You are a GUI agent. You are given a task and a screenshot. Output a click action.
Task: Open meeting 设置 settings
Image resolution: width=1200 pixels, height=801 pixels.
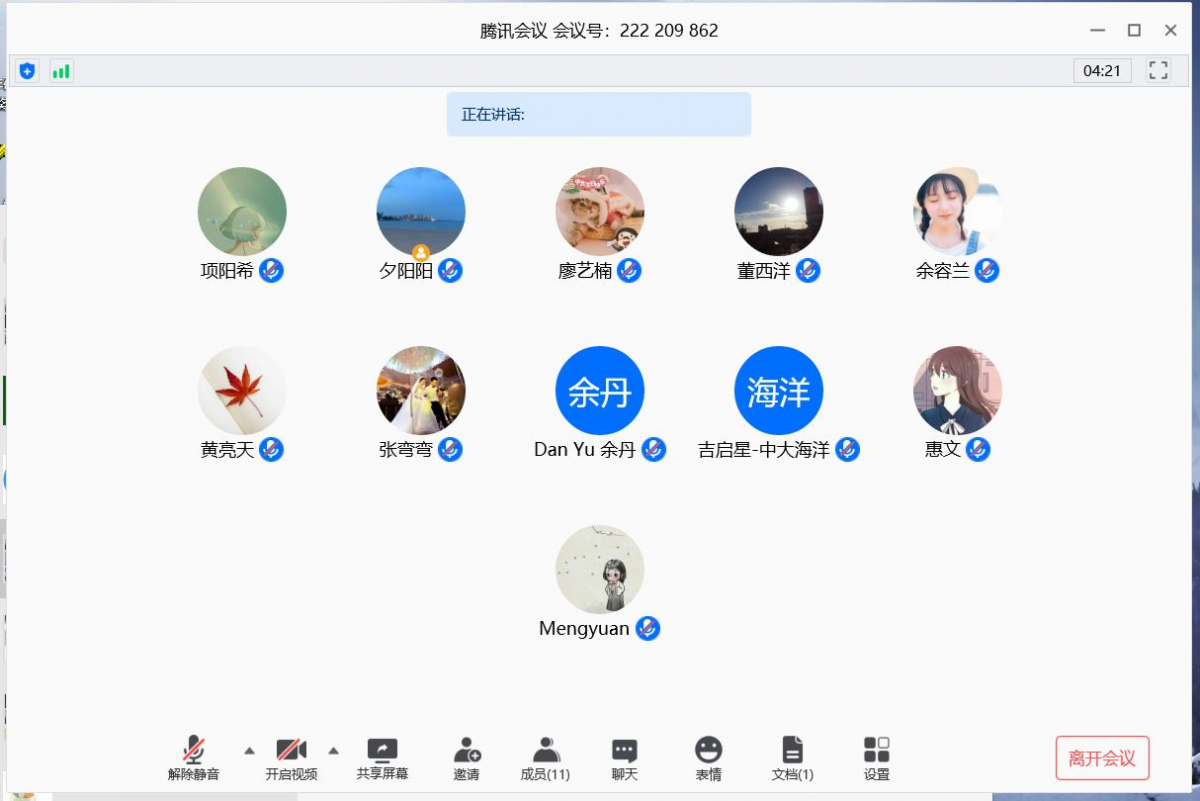coord(876,750)
